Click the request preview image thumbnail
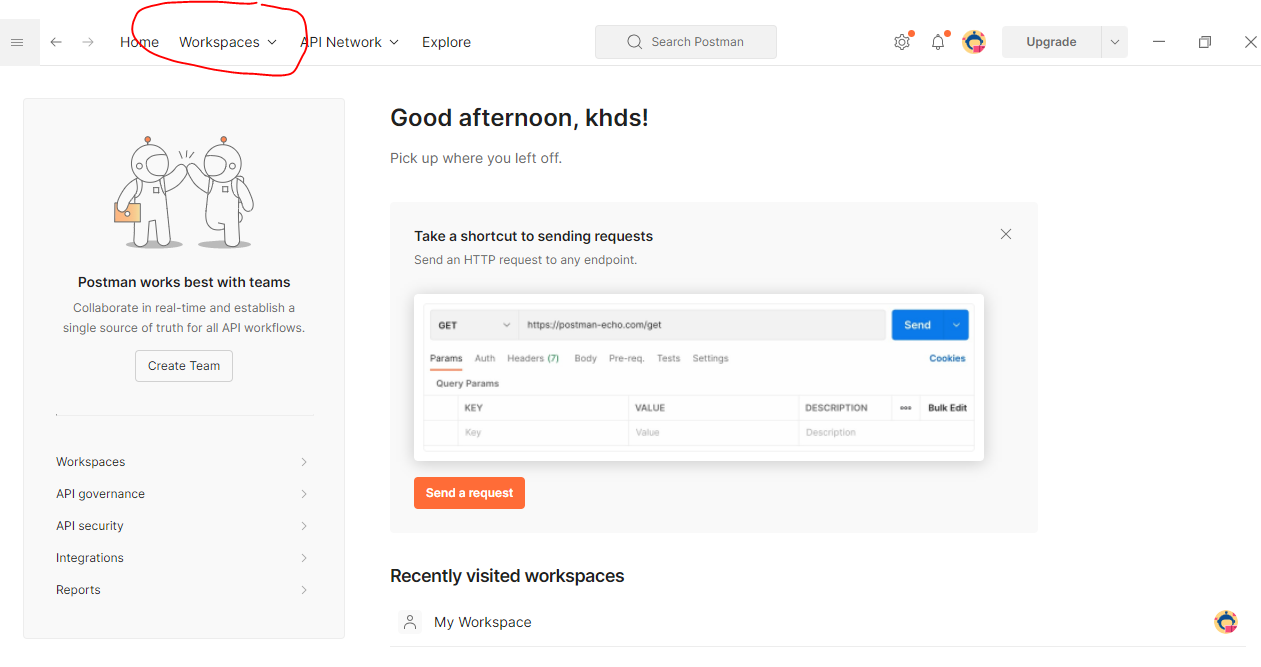The width and height of the screenshot is (1261, 667). point(699,377)
